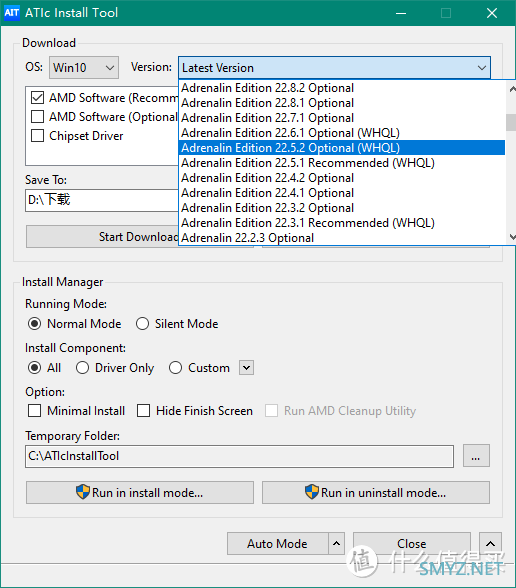Select Adrenalin Edition 22.8.1 Optional
Viewport: 516px width, 588px height.
(x=342, y=103)
